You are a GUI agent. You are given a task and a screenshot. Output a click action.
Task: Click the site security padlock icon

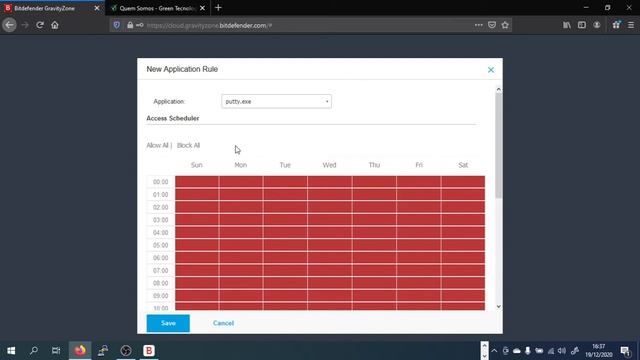click(x=130, y=25)
